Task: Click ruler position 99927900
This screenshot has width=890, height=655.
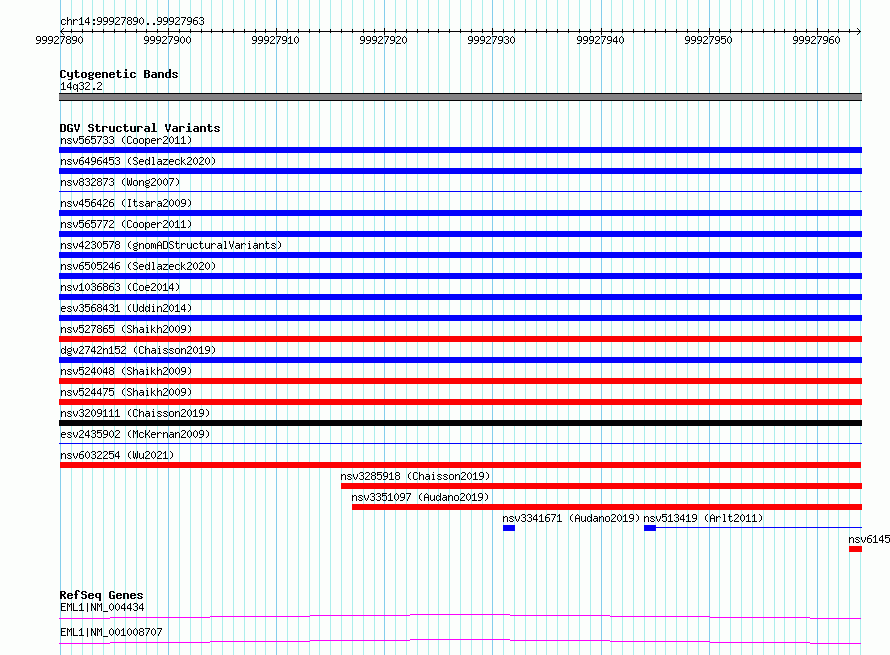Action: click(167, 40)
